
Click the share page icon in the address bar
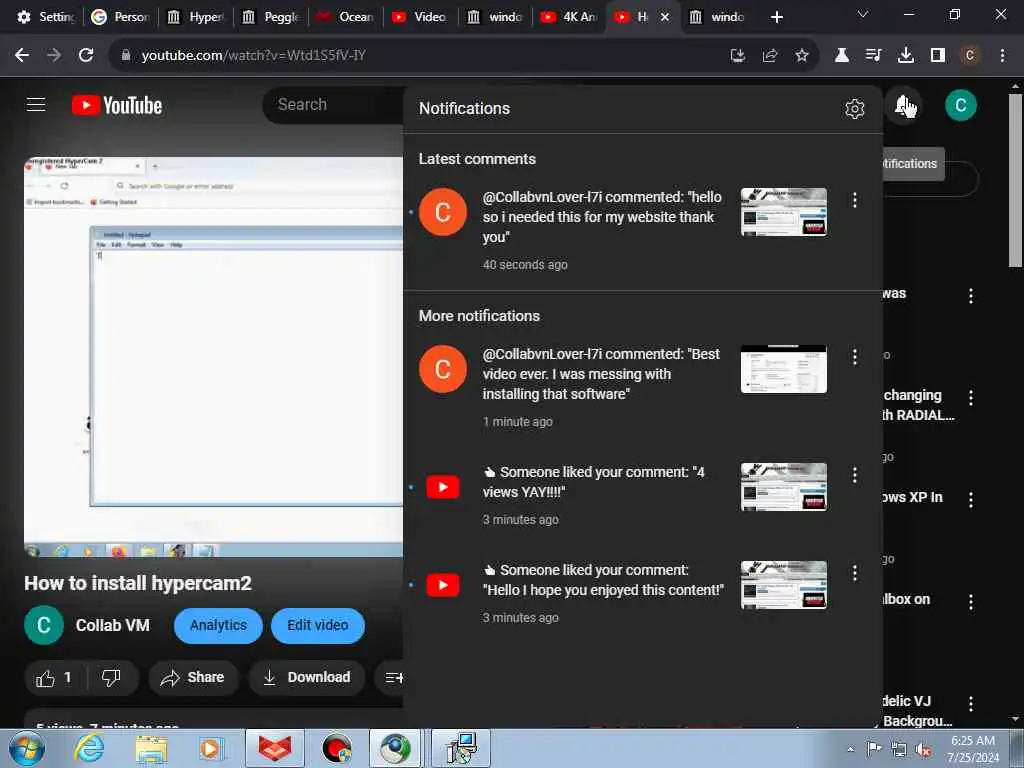[x=770, y=56]
